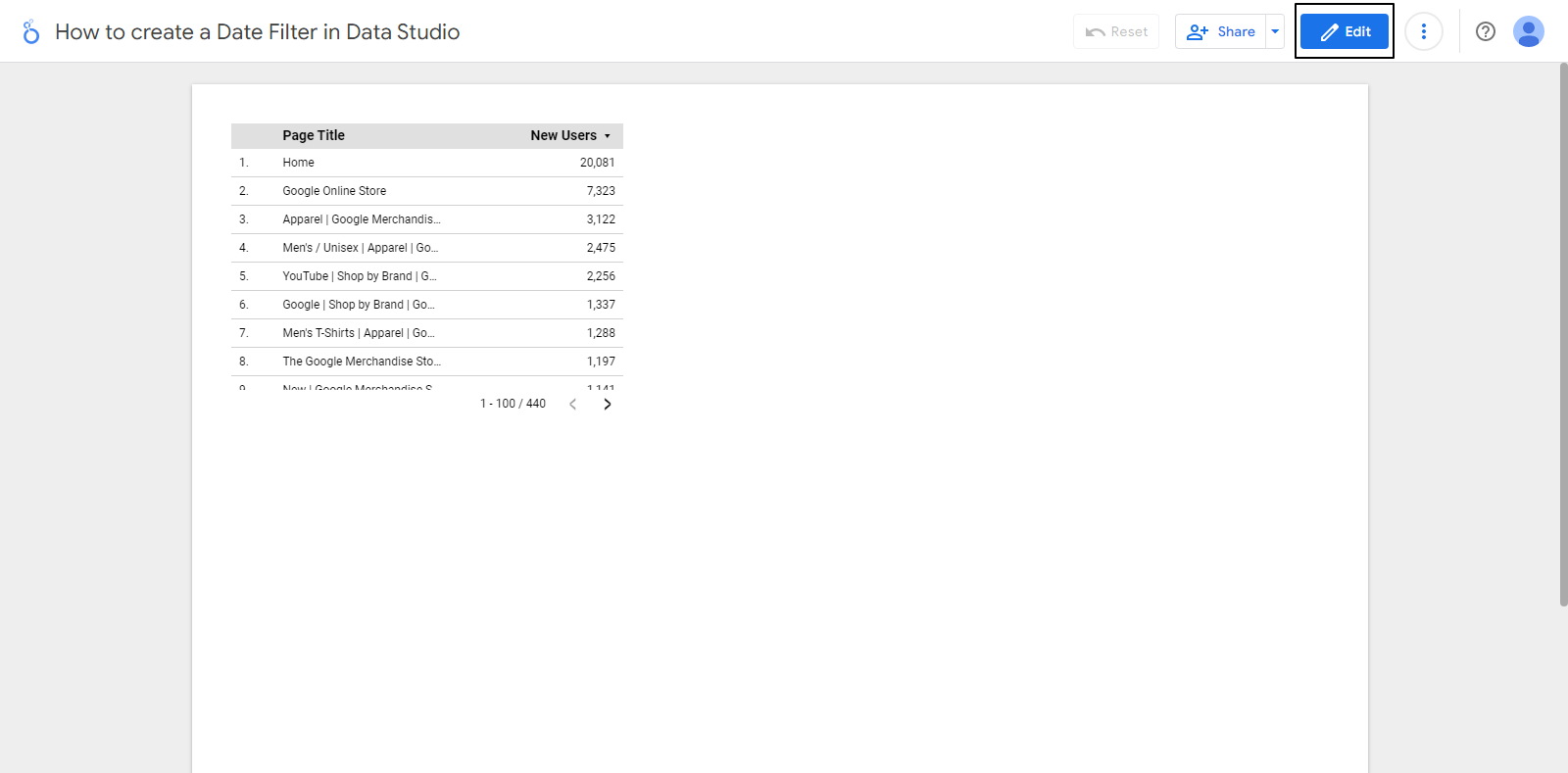This screenshot has width=1568, height=773.
Task: Click the value 7,323
Action: [x=601, y=191]
